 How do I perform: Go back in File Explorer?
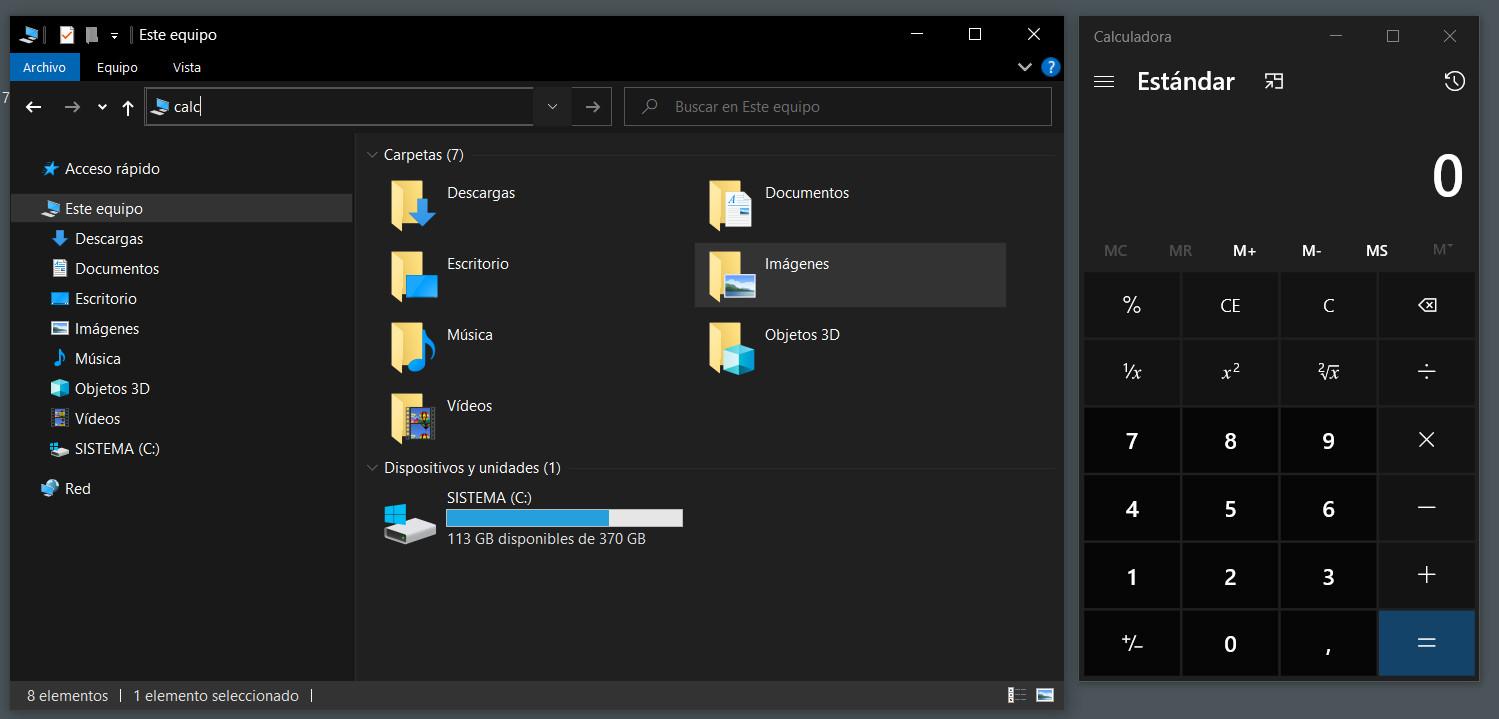34,107
